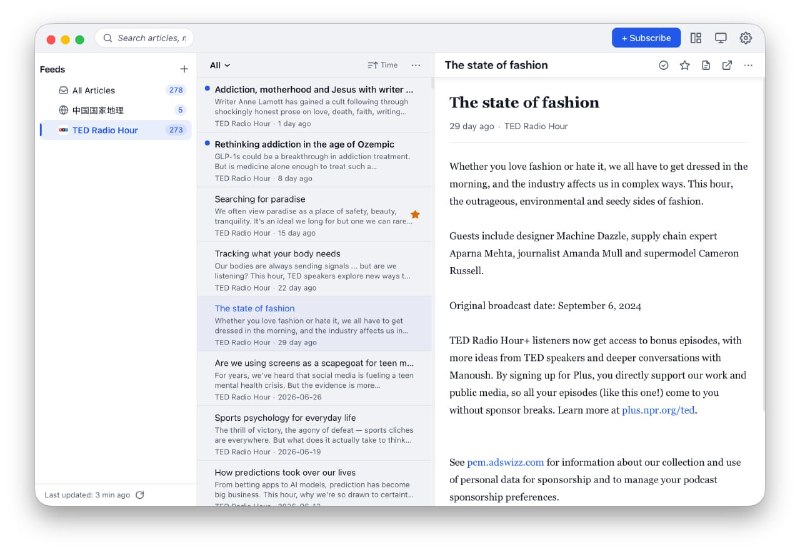Follow the plus.npr.org/ted link
This screenshot has width=800, height=552.
658,410
